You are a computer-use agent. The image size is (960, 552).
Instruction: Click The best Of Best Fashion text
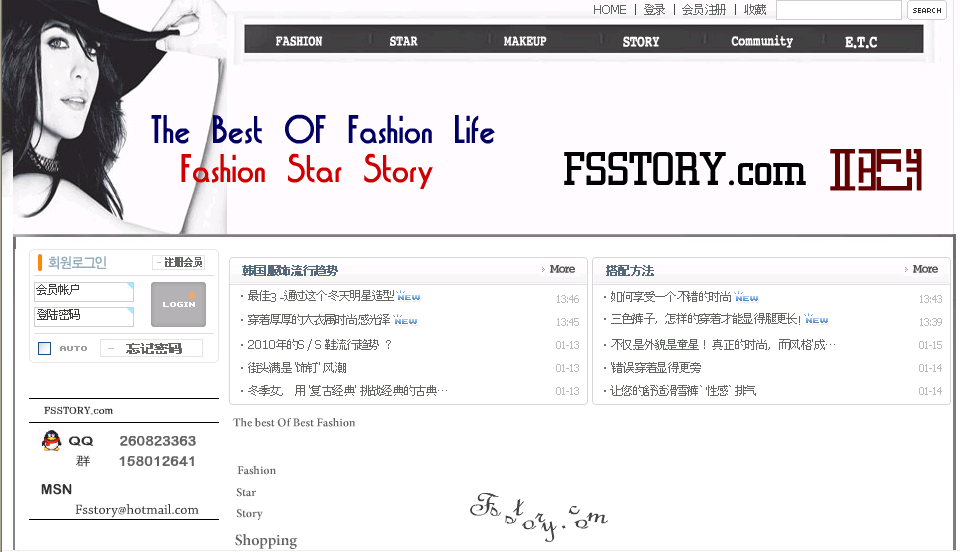(294, 422)
